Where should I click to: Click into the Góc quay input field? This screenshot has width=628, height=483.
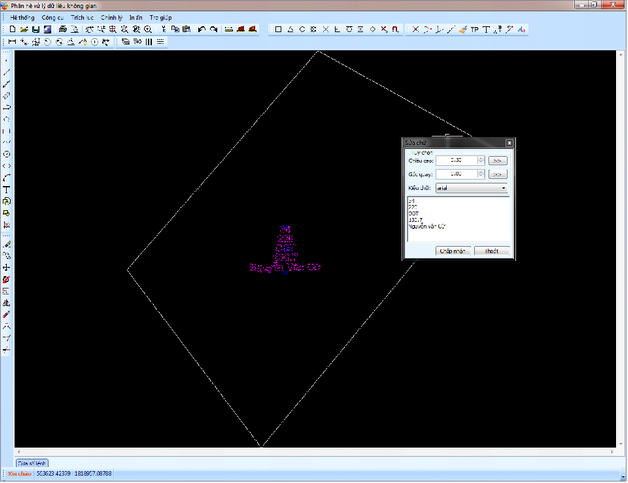(457, 174)
